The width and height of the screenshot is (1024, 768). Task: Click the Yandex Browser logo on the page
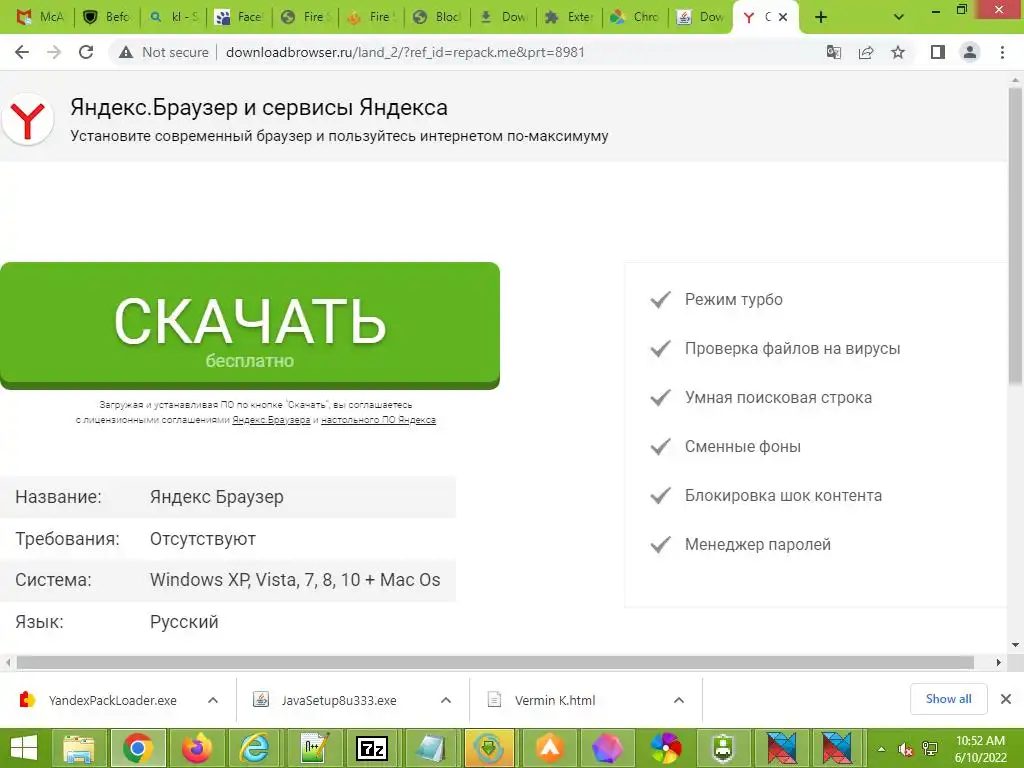point(27,120)
